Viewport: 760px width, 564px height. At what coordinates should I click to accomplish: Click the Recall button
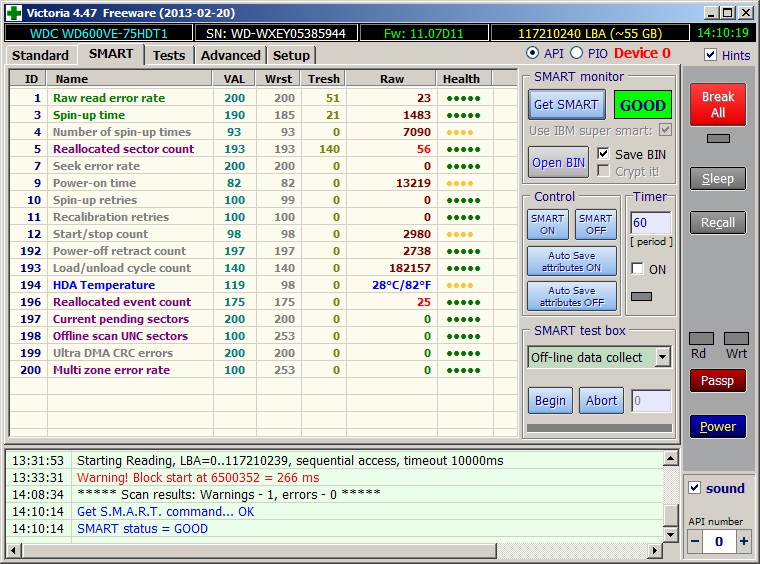pyautogui.click(x=718, y=223)
